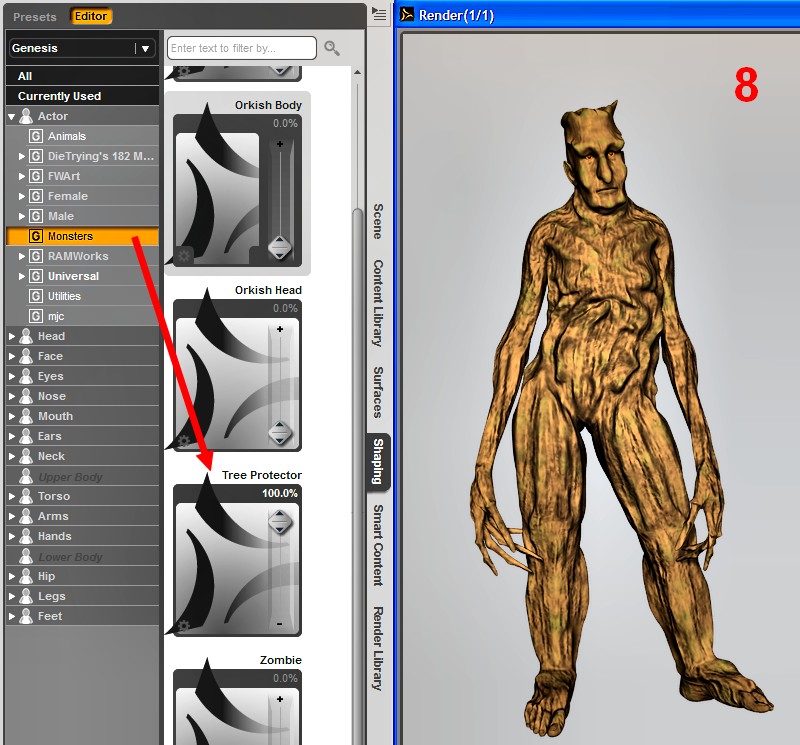800x745 pixels.
Task: Select the Arms region
Action: point(82,516)
